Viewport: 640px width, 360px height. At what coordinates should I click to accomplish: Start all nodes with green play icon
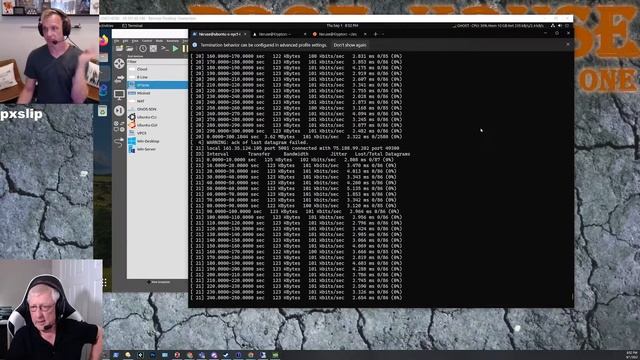[x=176, y=49]
